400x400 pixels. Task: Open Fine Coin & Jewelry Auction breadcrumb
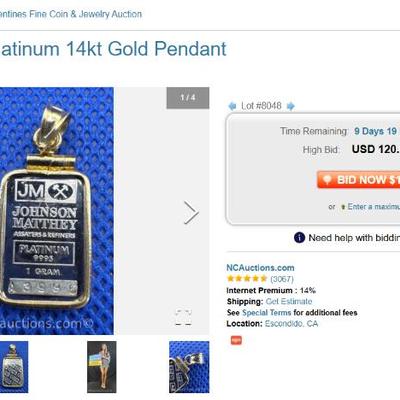(x=71, y=14)
